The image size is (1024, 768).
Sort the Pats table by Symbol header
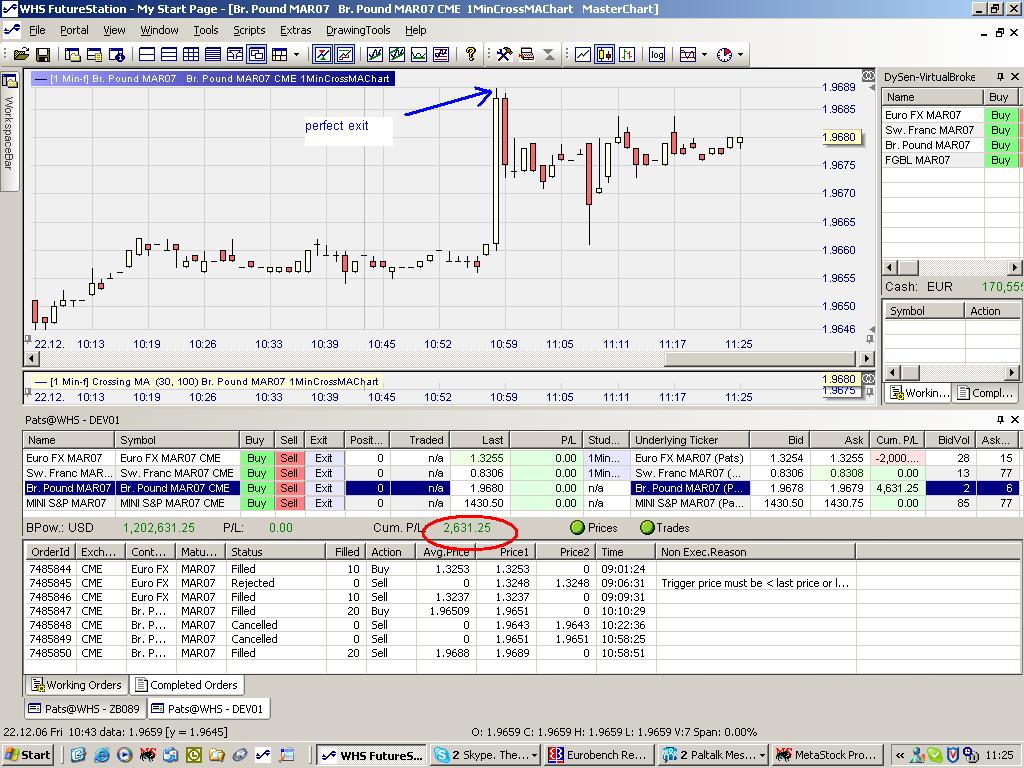[176, 440]
